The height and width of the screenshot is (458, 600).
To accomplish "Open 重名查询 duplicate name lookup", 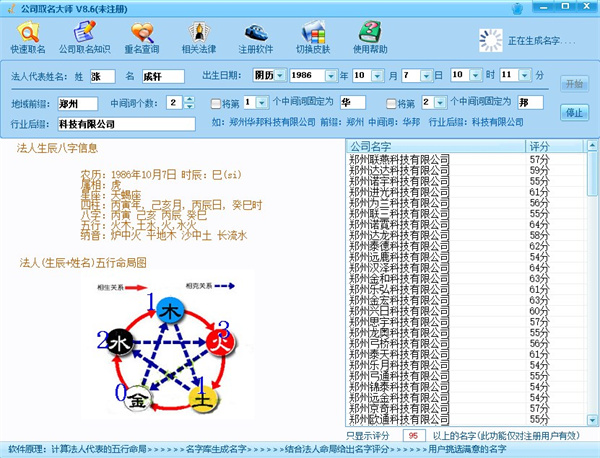I will coord(142,37).
